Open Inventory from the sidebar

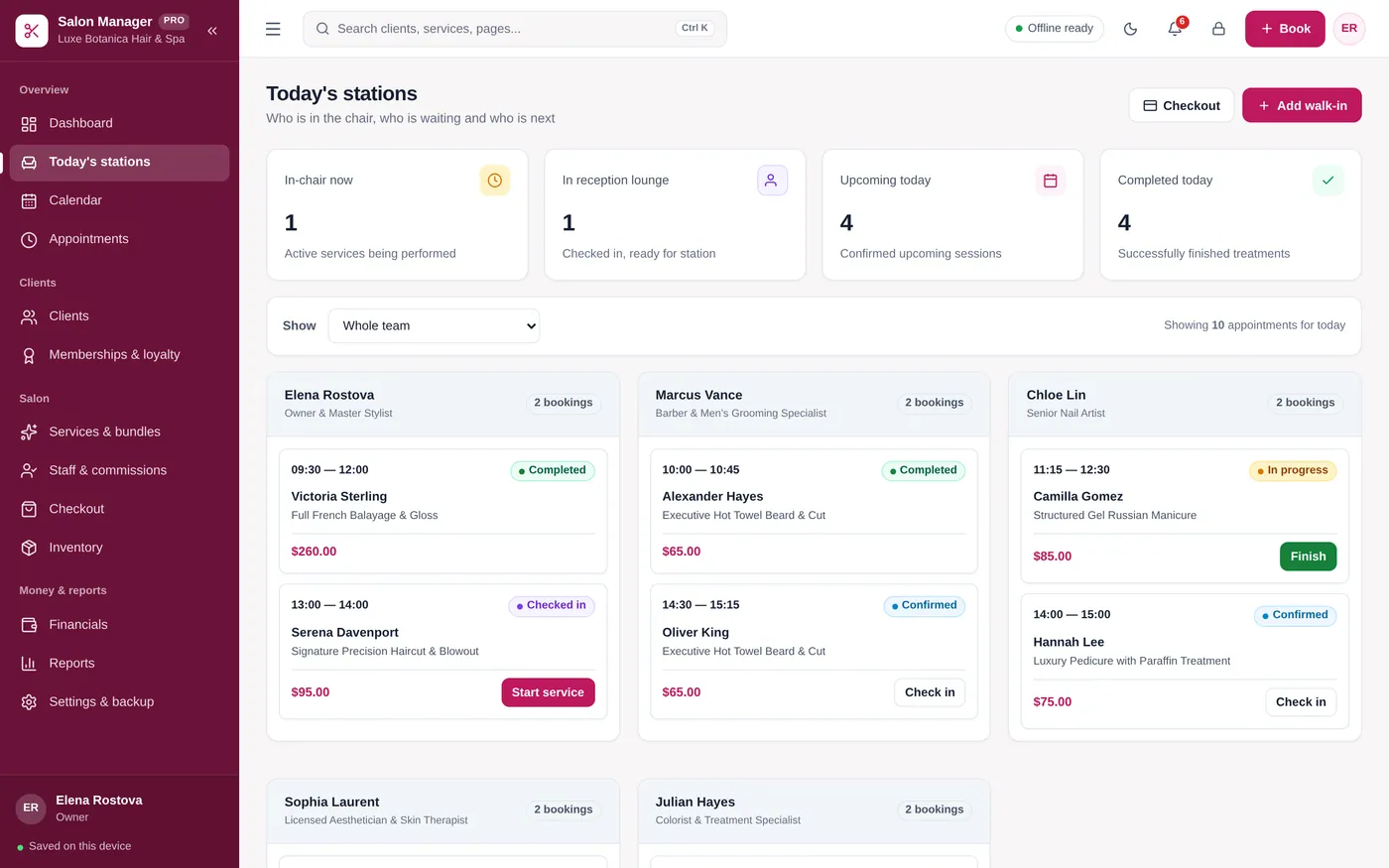pyautogui.click(x=119, y=548)
